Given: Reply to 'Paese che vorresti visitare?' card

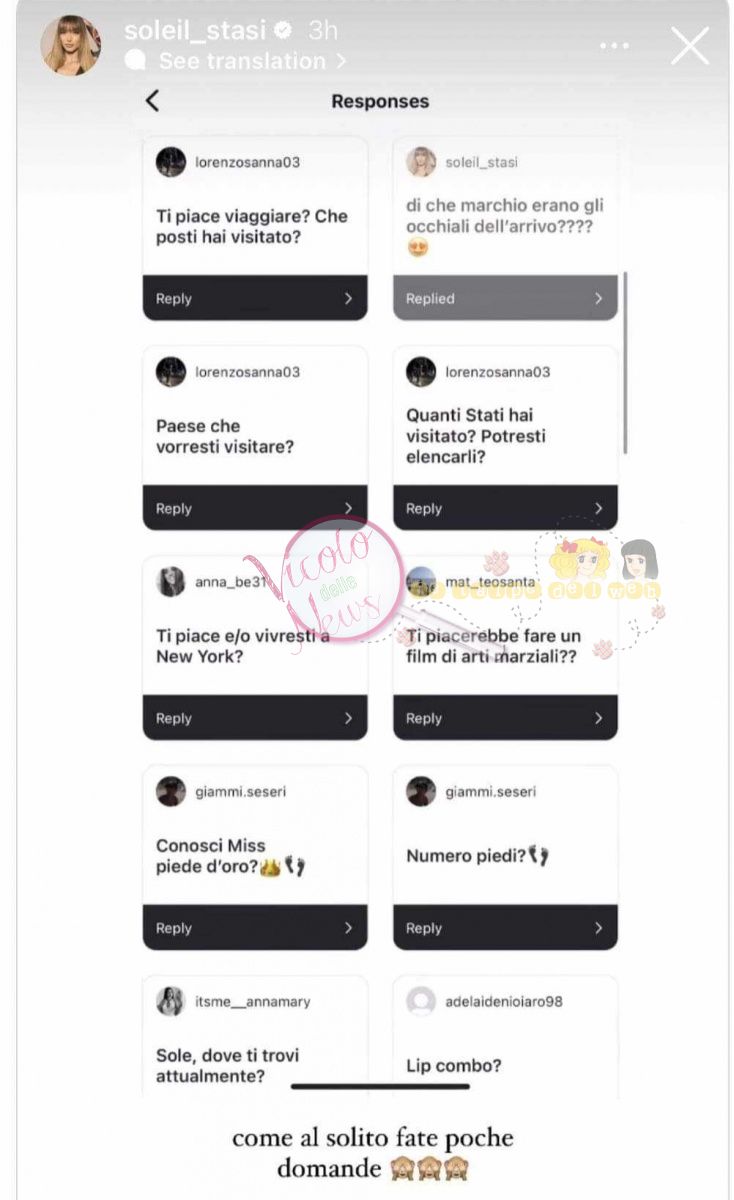Looking at the screenshot, I should coord(255,508).
